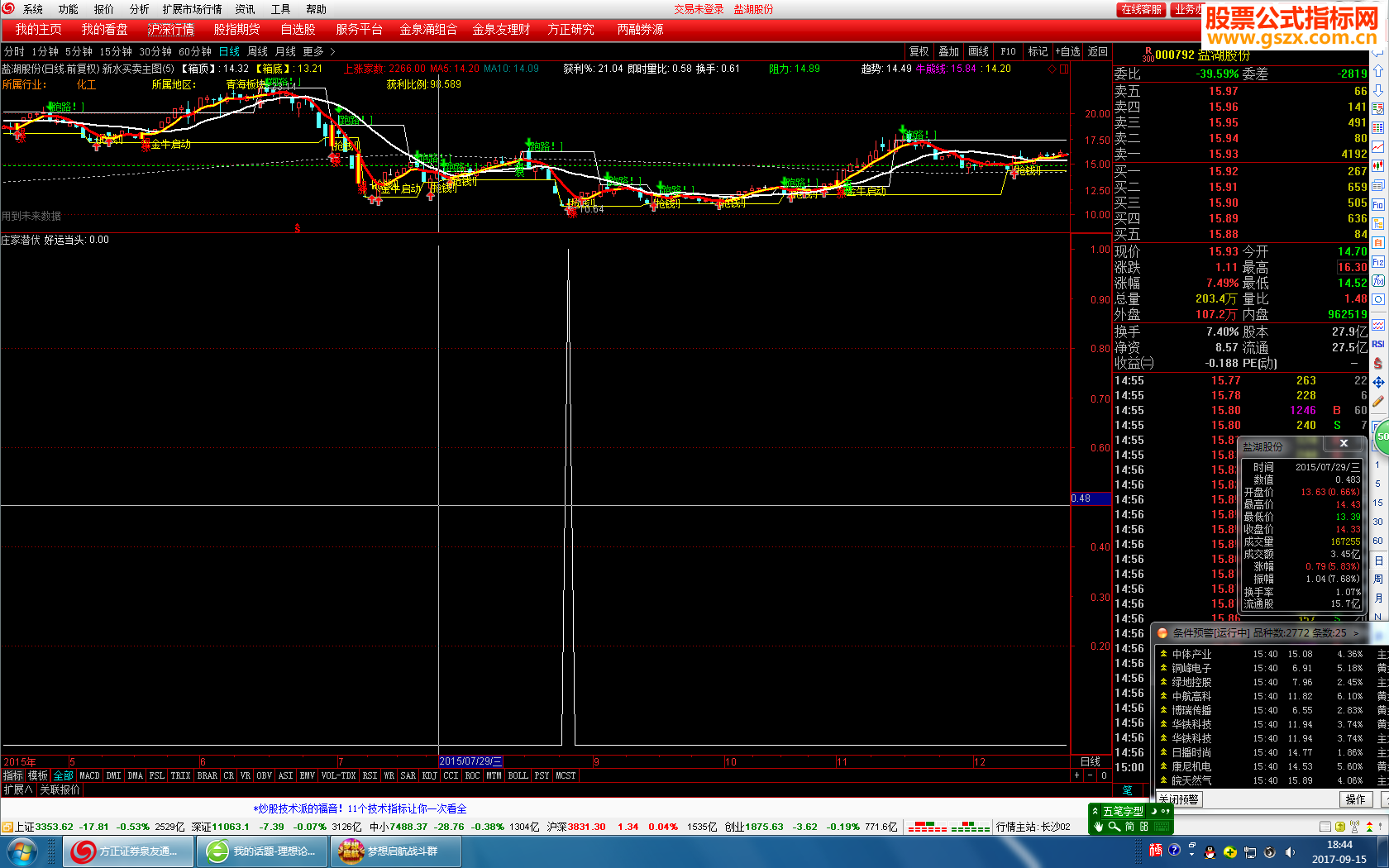This screenshot has height=868, width=1389.
Task: Click the stacked windows icon in sidebar
Action: pyautogui.click(x=1378, y=185)
